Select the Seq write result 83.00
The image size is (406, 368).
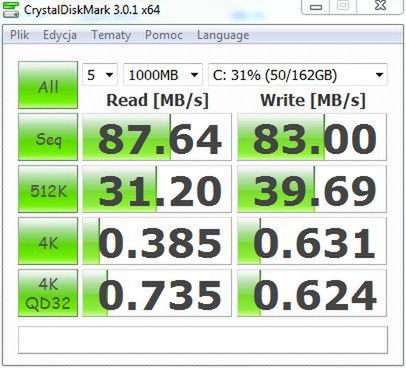tap(312, 137)
